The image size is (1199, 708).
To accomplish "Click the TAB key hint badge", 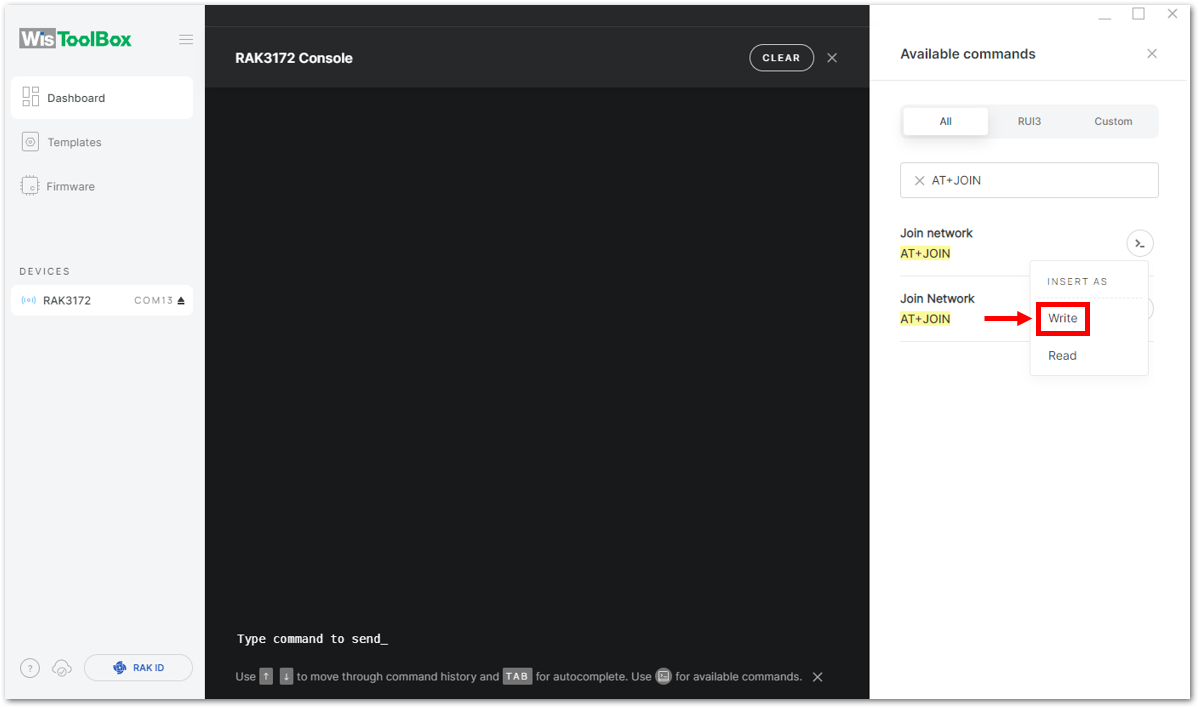I will click(517, 677).
